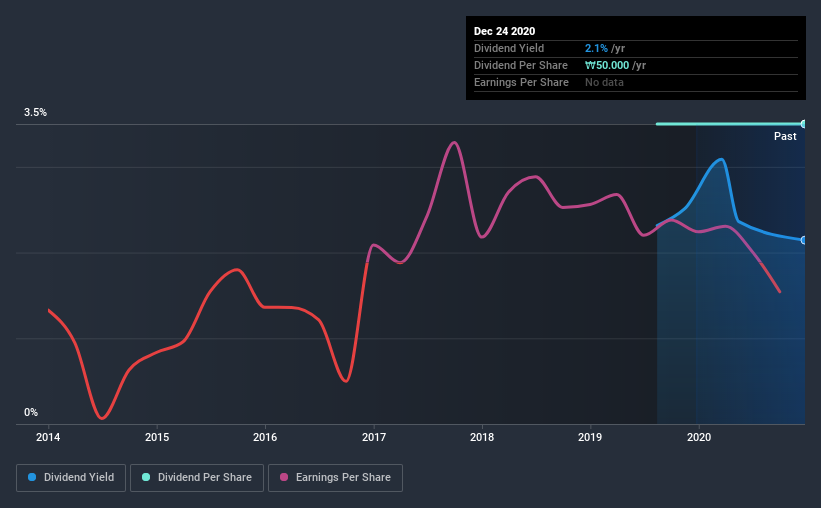Select the 2014 x-axis label
821x508 pixels.
(48, 437)
